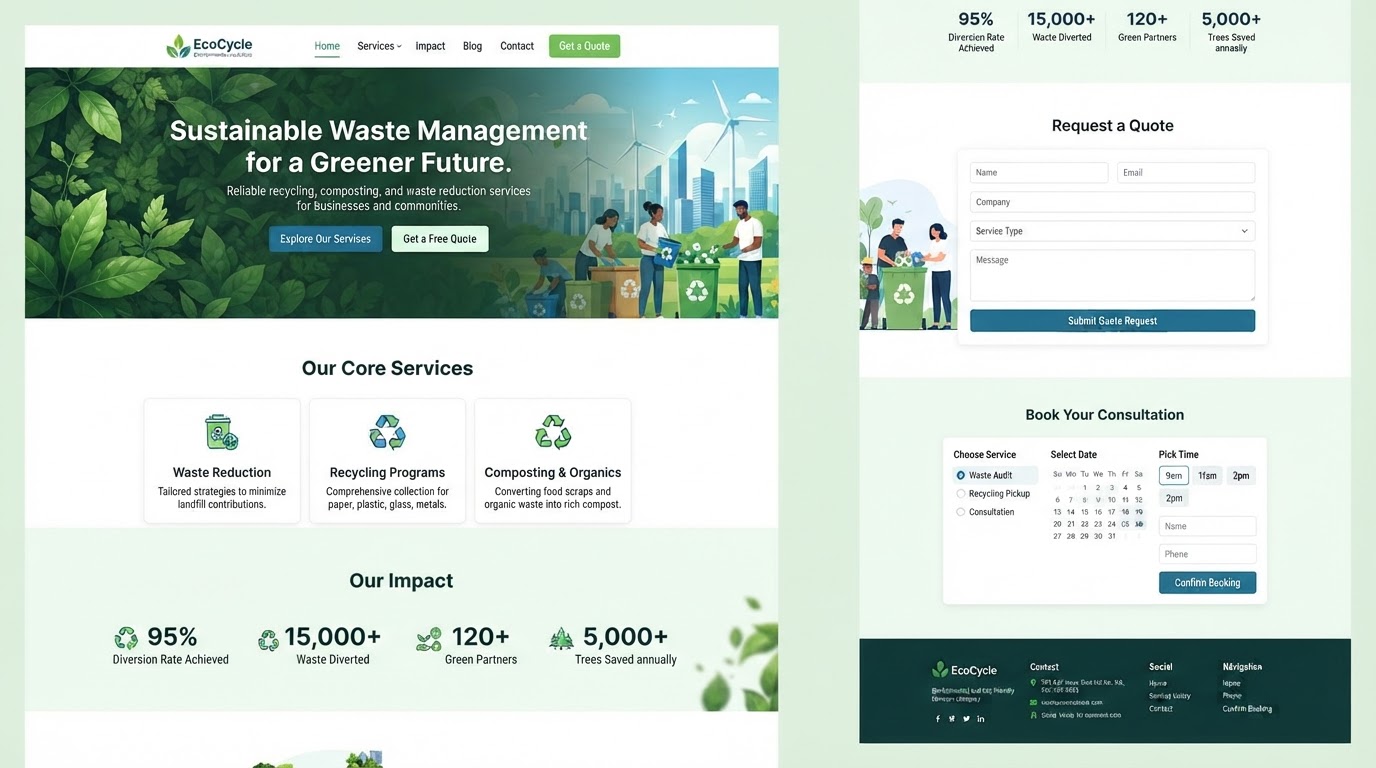Pick the 9am time slot
This screenshot has width=1376, height=768.
tap(1174, 476)
